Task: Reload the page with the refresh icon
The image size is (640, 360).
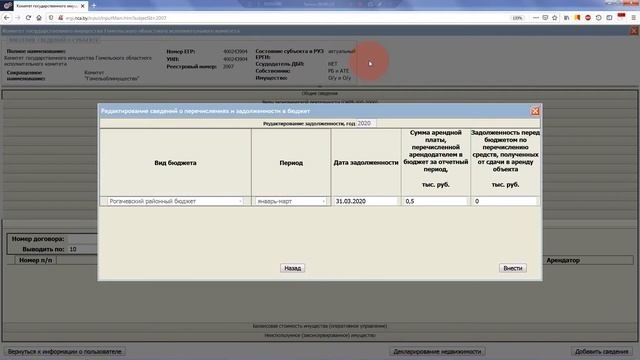Action: point(28,18)
